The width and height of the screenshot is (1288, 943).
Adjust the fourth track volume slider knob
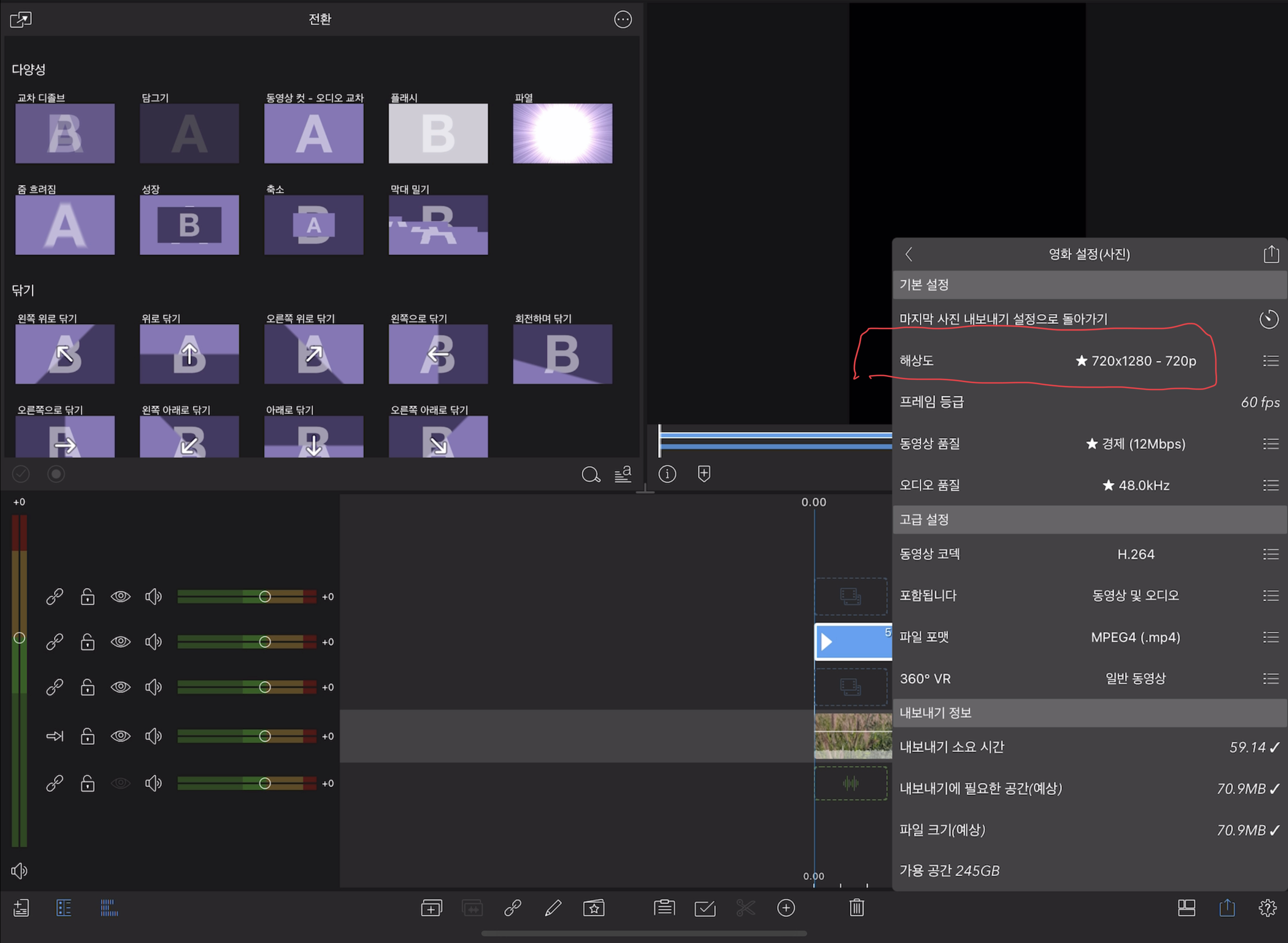[x=265, y=736]
